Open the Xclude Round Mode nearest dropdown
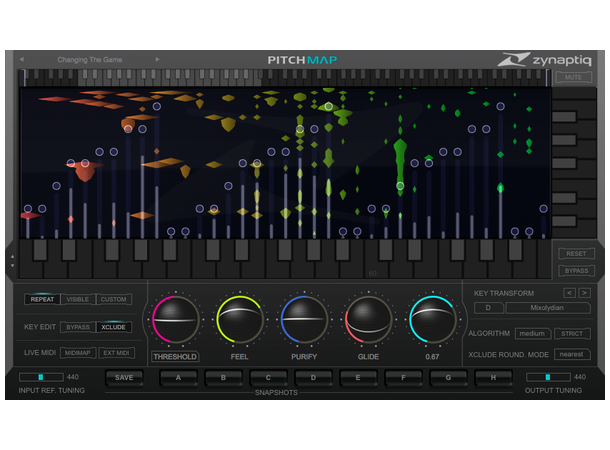 [572, 354]
